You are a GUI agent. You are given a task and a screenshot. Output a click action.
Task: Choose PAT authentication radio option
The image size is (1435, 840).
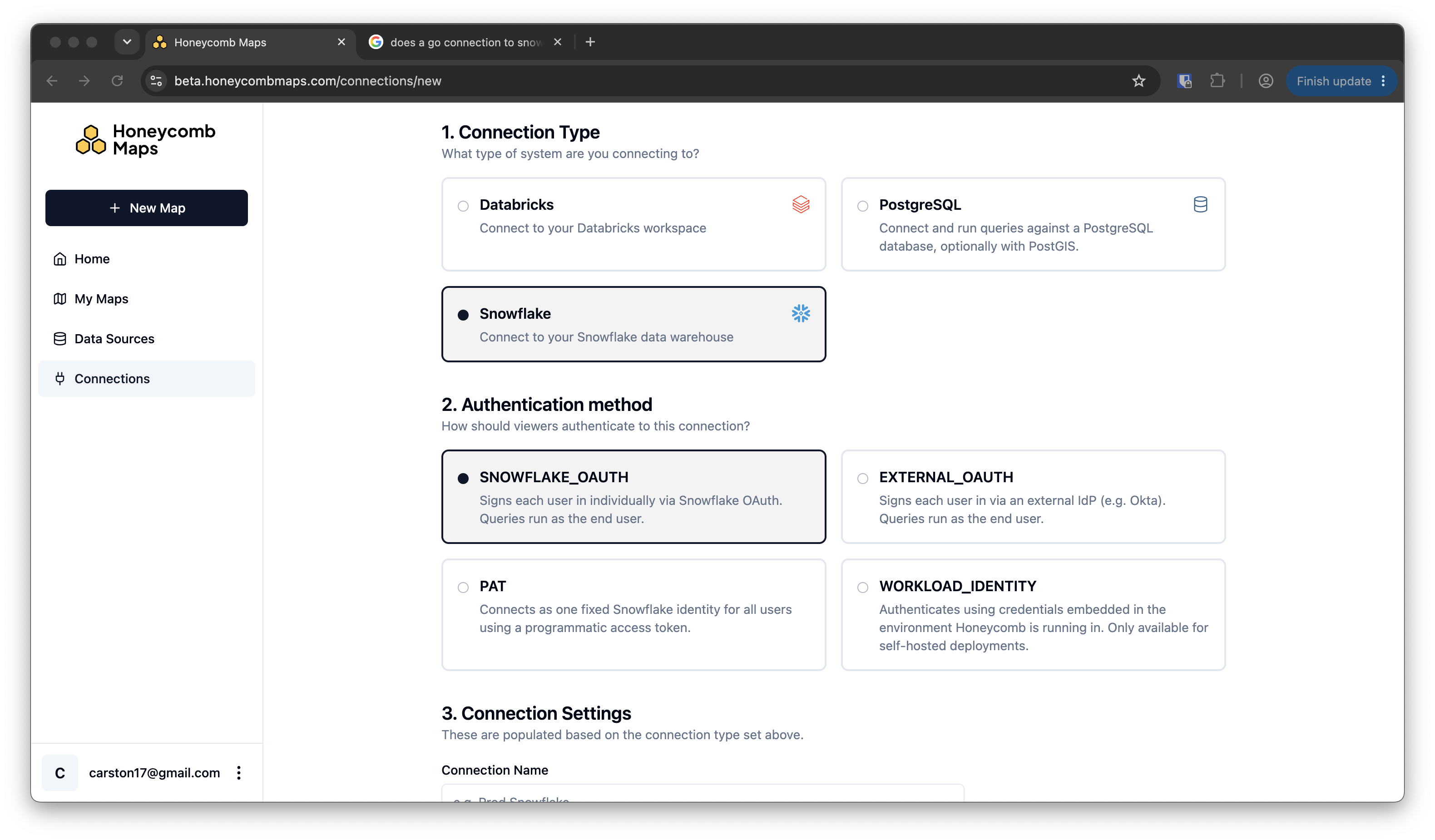pos(463,587)
